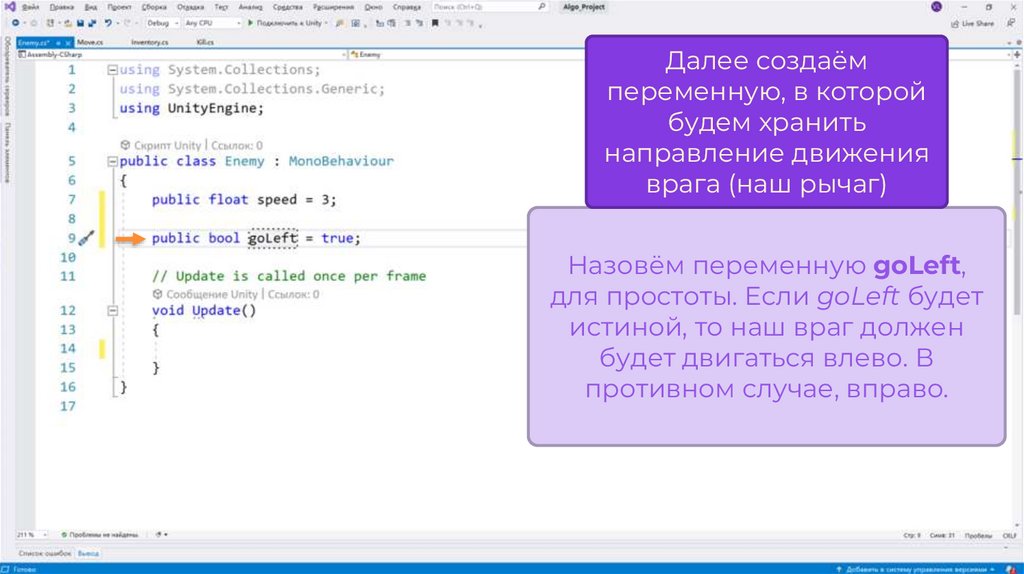Viewport: 1024px width, 574px height.
Task: Open the Enemy class navigation dropdown
Action: click(x=679, y=55)
